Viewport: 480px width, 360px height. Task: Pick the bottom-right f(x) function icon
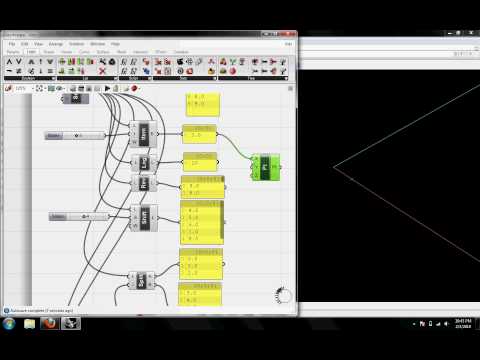click(134, 71)
